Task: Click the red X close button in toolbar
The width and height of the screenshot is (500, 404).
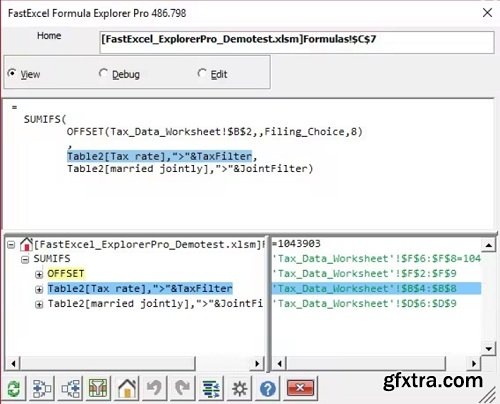Action: (300, 388)
